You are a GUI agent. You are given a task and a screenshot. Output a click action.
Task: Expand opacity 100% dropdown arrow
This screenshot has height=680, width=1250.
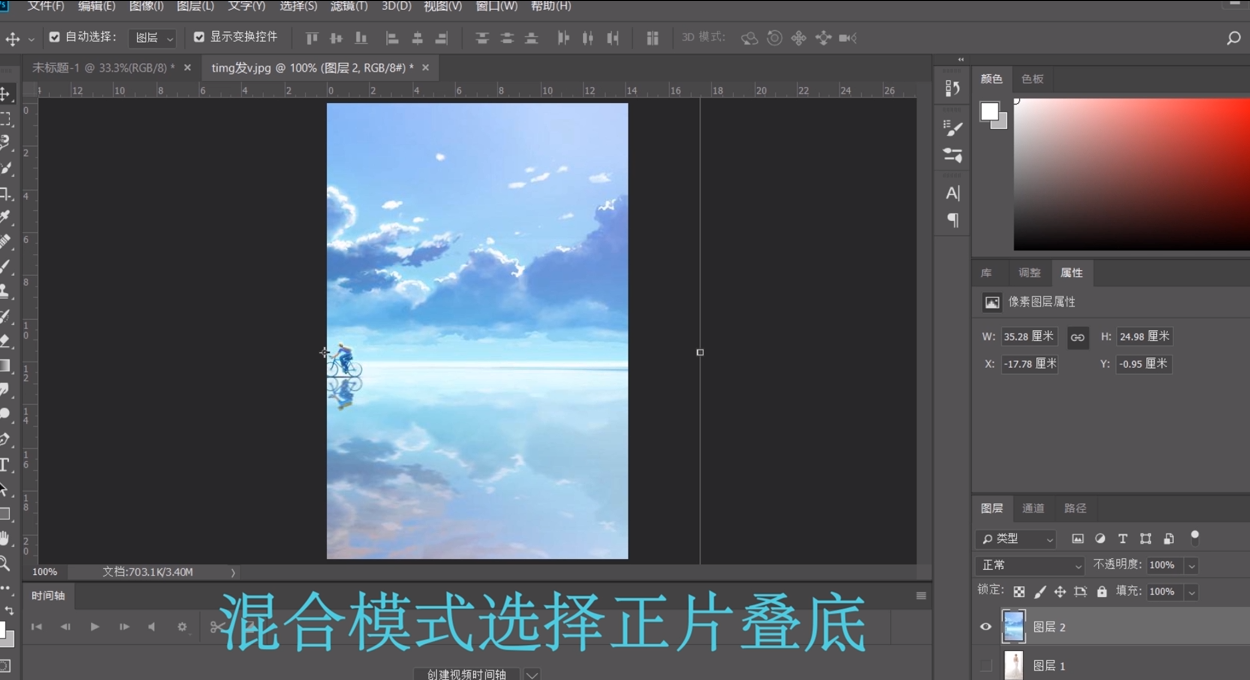coord(1191,565)
